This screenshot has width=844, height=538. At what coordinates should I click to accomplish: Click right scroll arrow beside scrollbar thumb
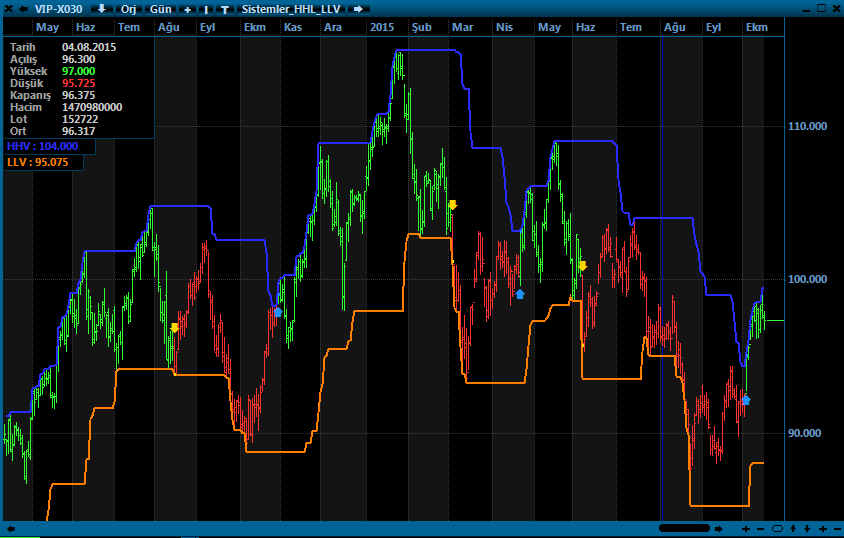(x=718, y=529)
